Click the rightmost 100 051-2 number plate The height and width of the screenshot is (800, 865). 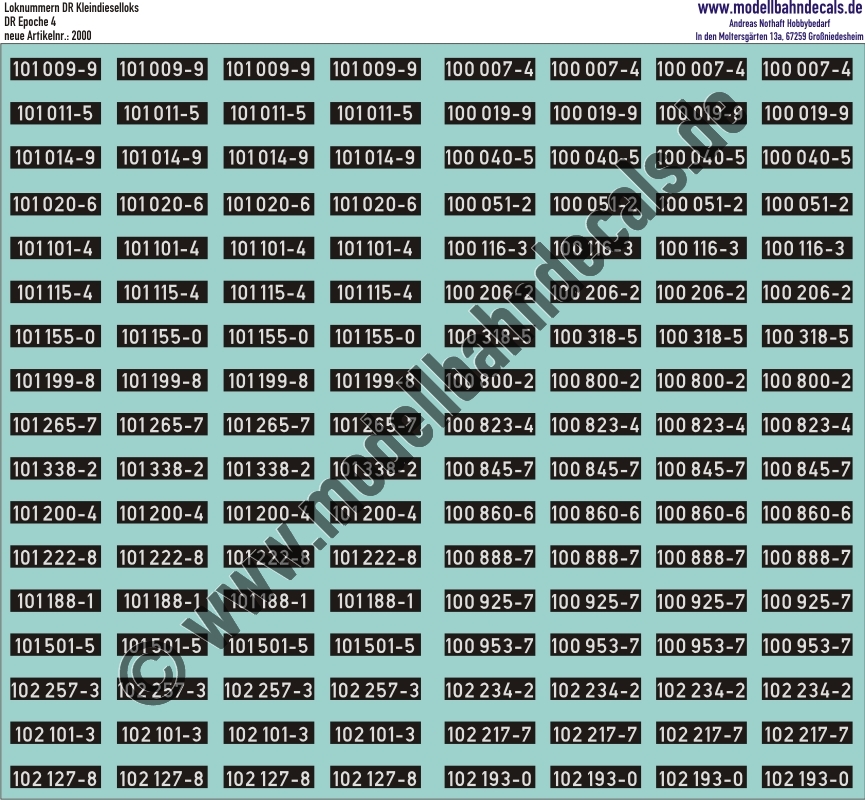(x=807, y=204)
